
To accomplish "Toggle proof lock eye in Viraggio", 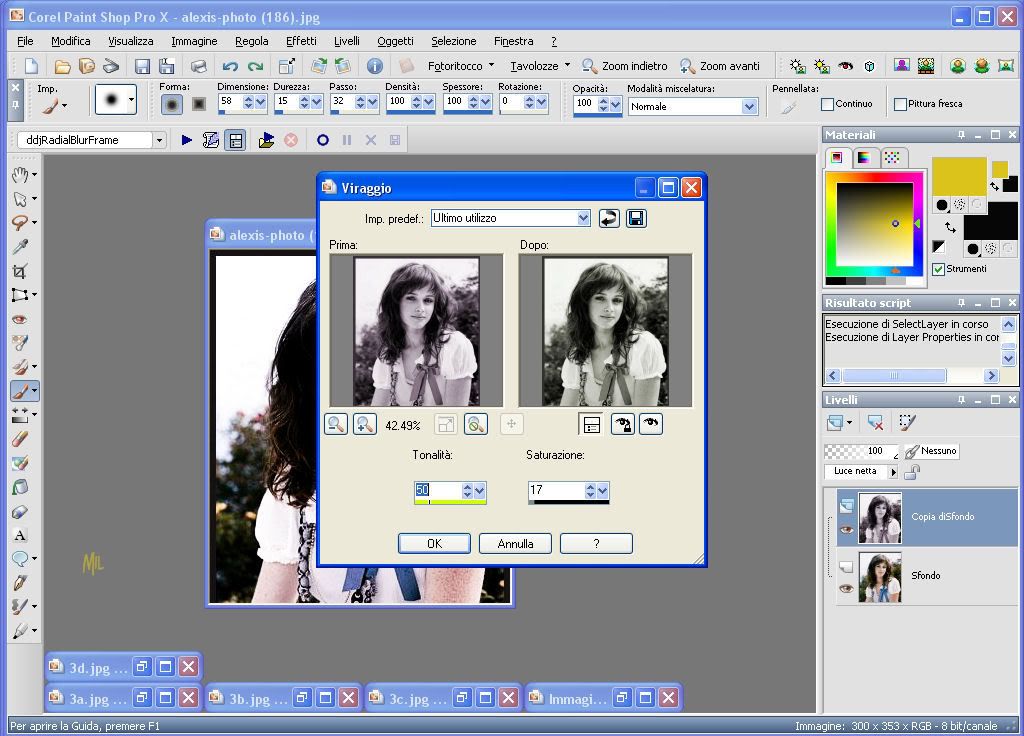I will (x=622, y=424).
